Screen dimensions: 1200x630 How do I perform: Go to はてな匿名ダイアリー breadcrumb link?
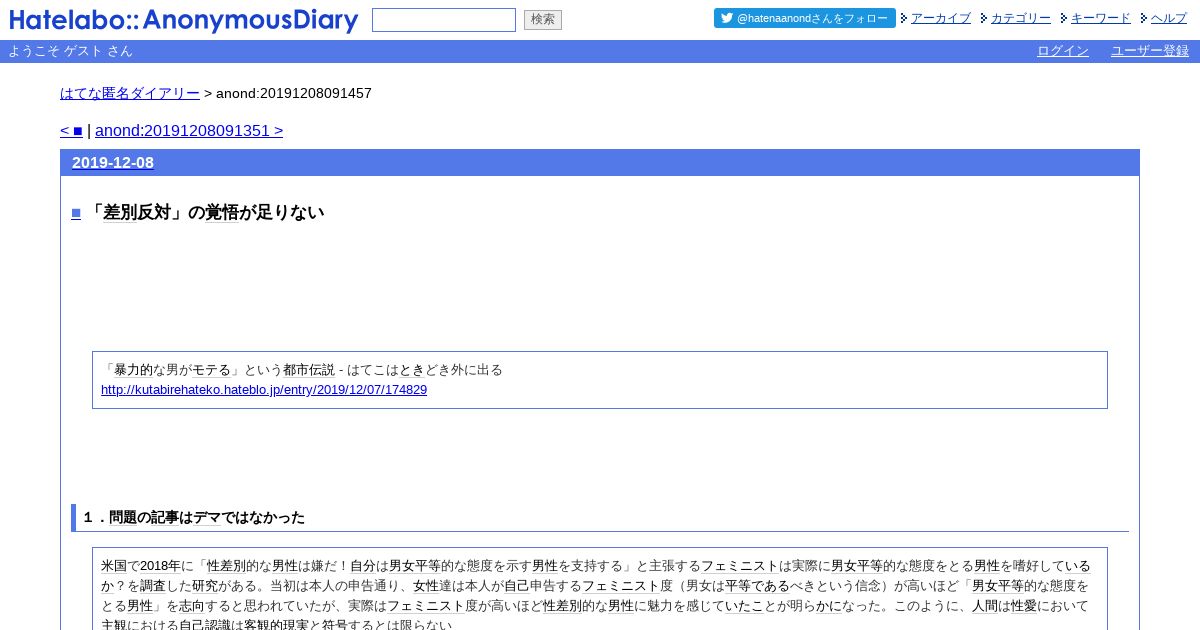coord(130,93)
